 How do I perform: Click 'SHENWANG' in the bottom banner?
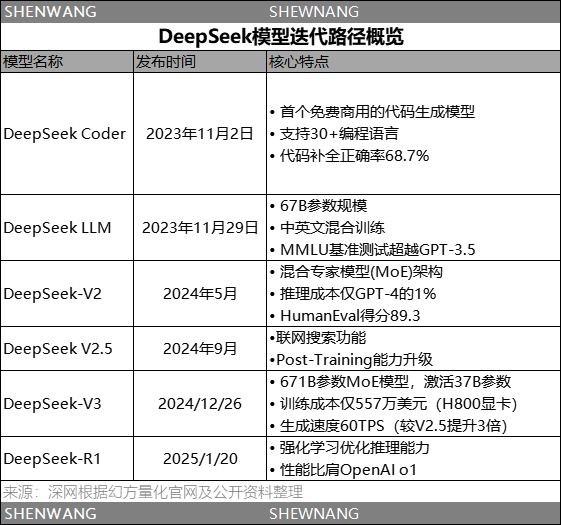point(50,514)
